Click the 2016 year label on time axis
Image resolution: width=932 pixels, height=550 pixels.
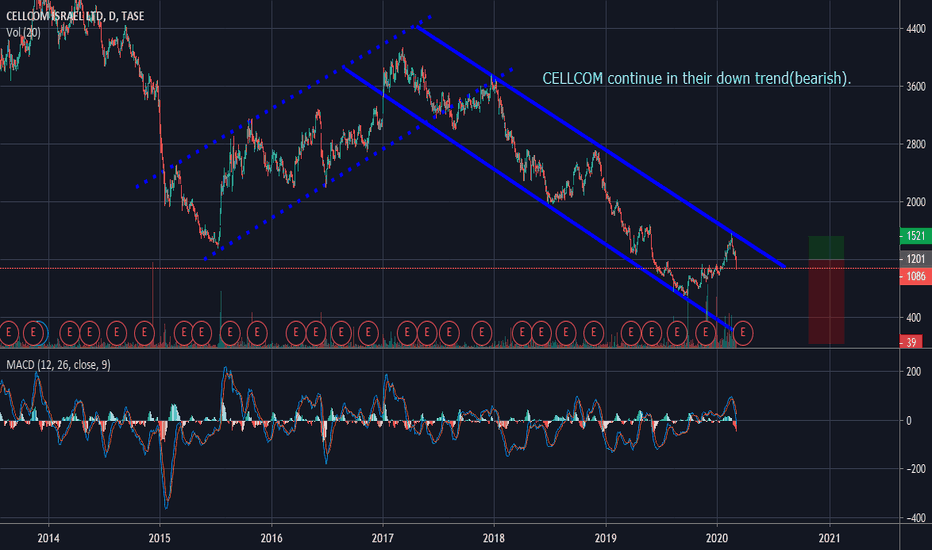click(x=272, y=538)
